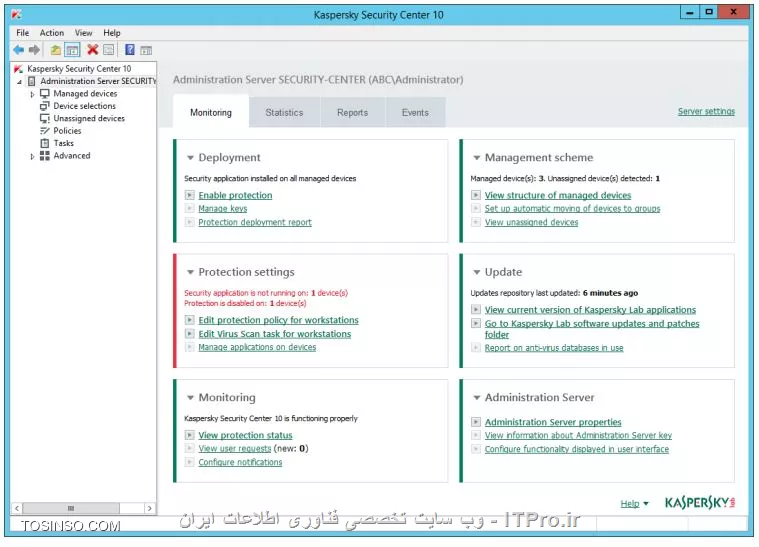Open Report on anti-virus databases in use
759x547 pixels.
coord(554,348)
